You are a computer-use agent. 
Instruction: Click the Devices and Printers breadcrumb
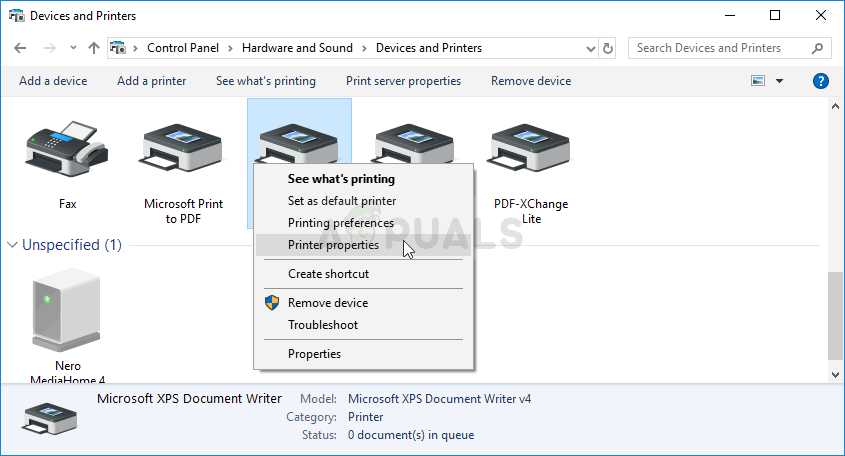[429, 48]
